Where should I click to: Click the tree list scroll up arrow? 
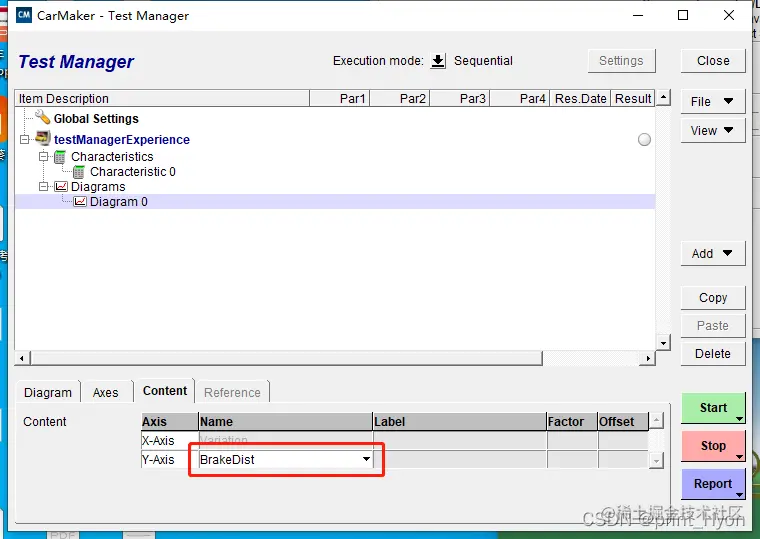[x=663, y=98]
